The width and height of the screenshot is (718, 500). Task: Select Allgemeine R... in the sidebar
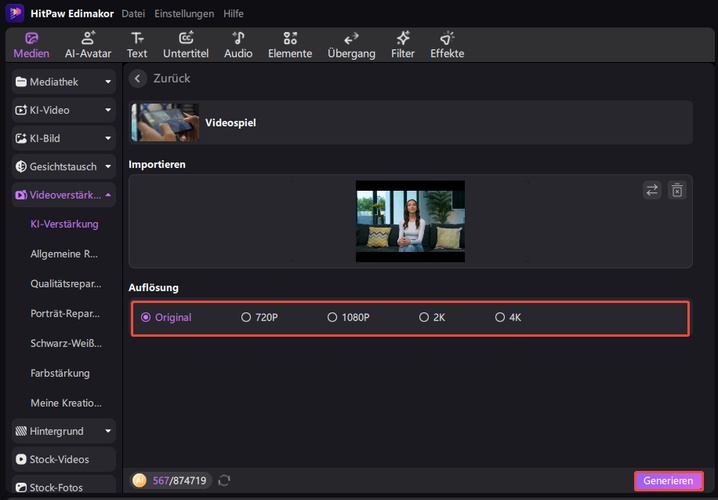click(x=64, y=254)
